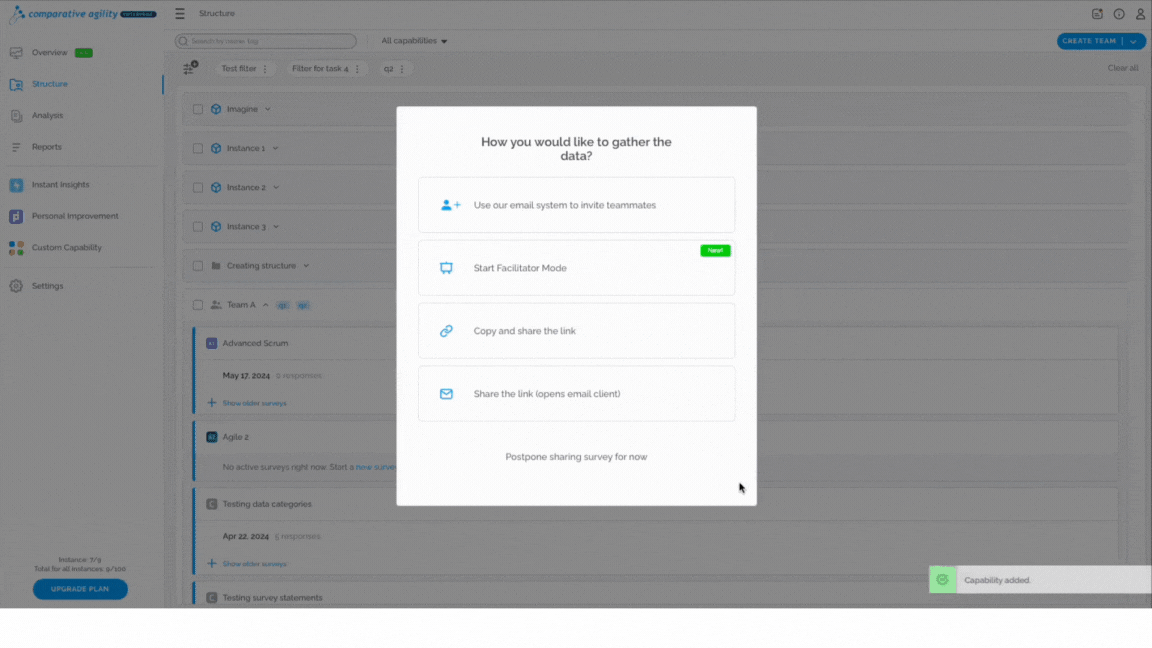Open the info icon in top bar
Screen dimensions: 1152x648
1119,14
